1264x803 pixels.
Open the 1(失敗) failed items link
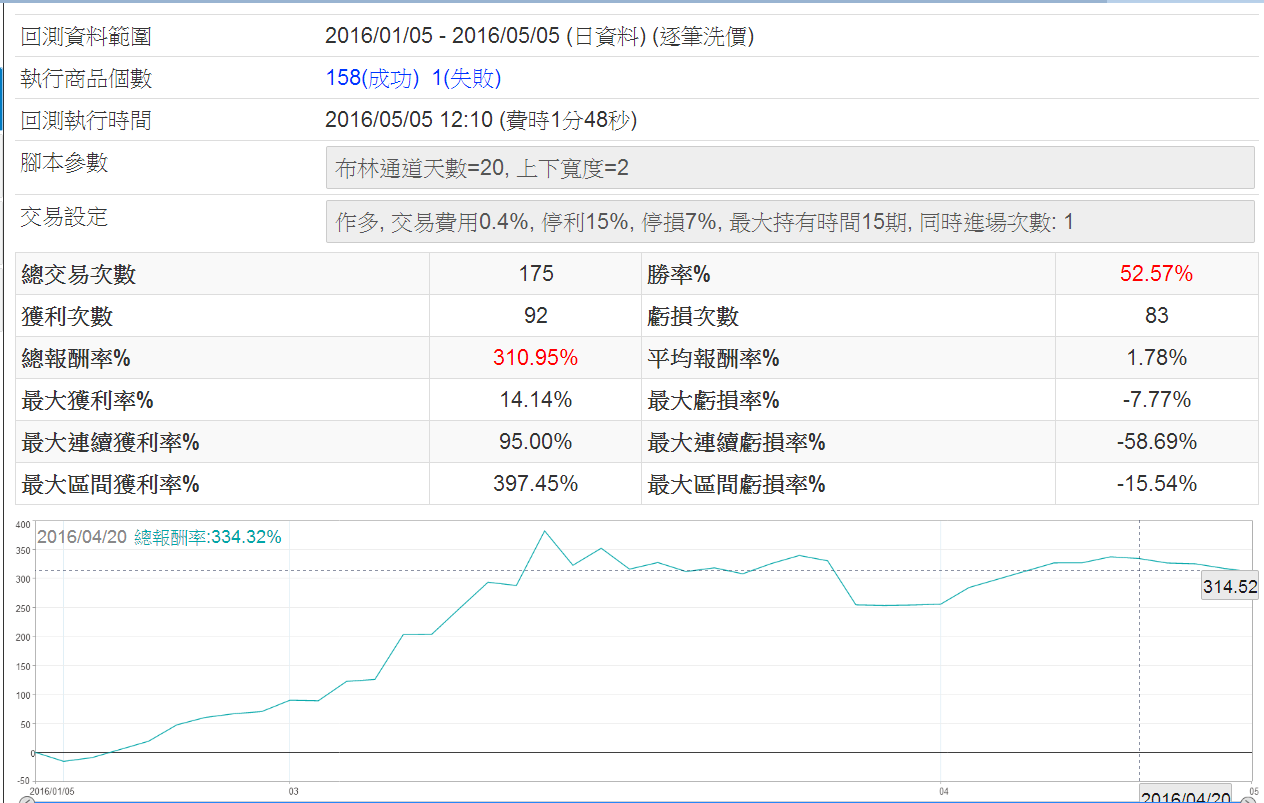pos(466,79)
